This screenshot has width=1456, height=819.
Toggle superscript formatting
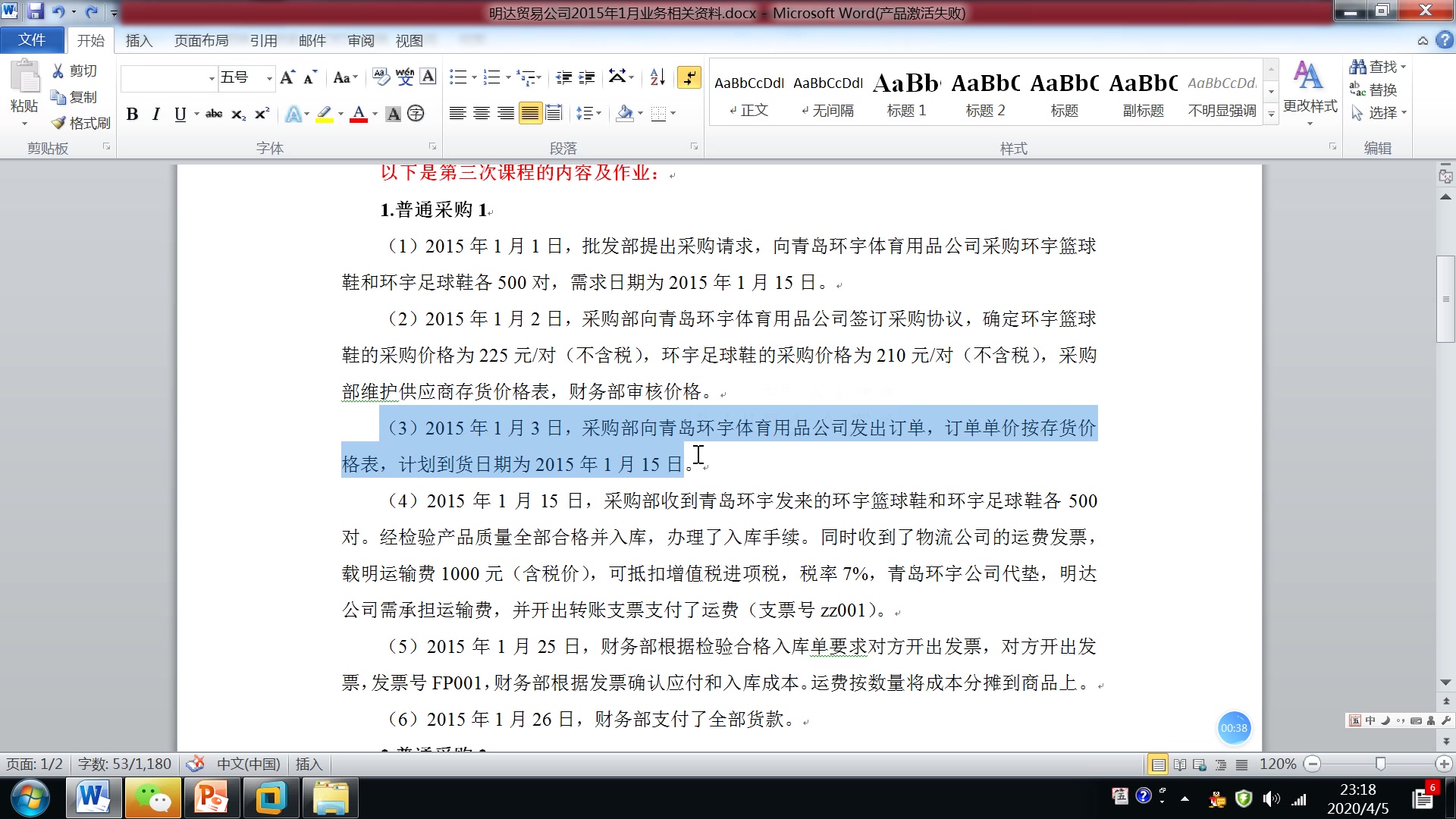click(x=261, y=114)
